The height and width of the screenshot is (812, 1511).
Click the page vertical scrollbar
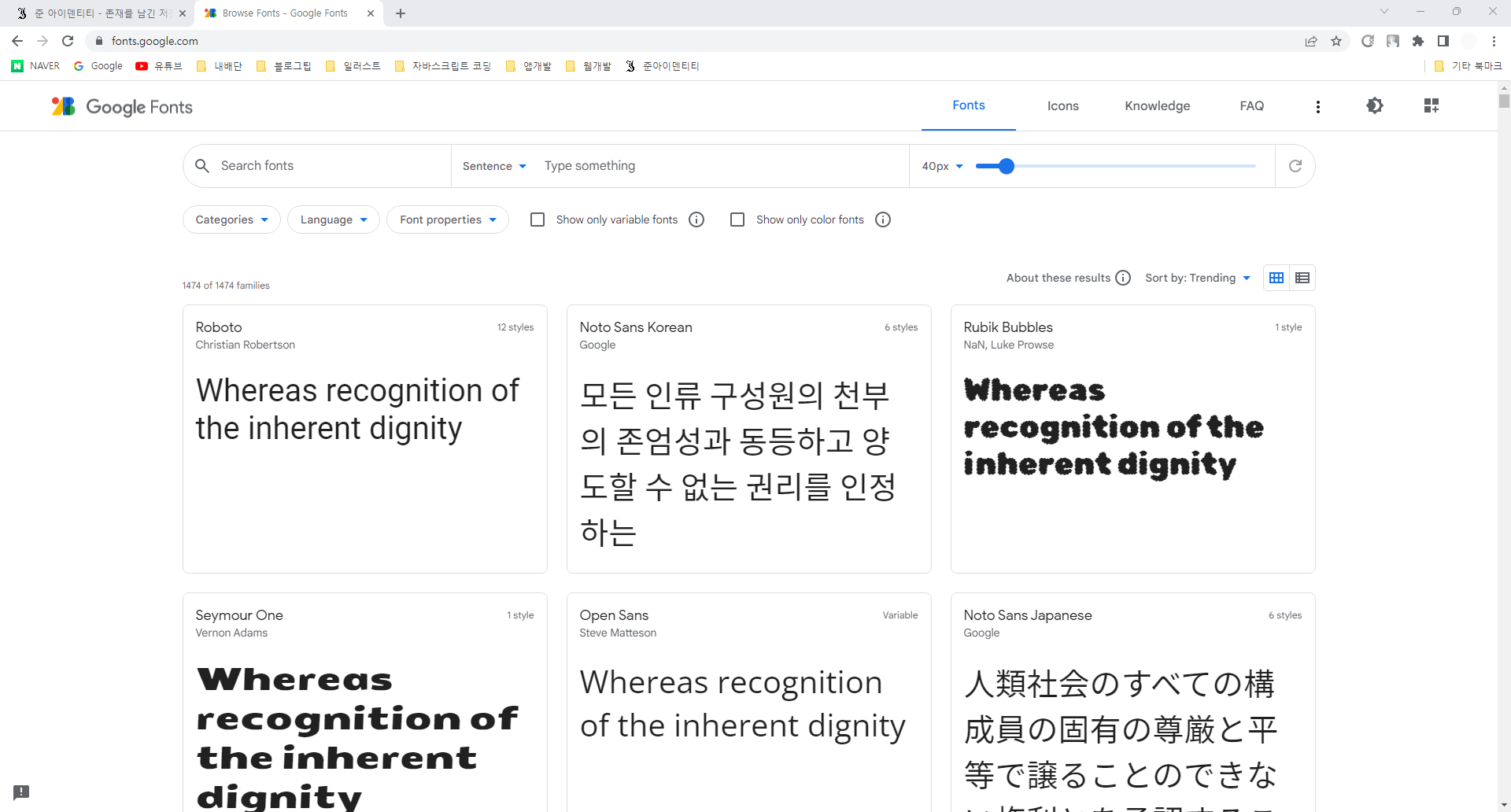pos(1504,101)
